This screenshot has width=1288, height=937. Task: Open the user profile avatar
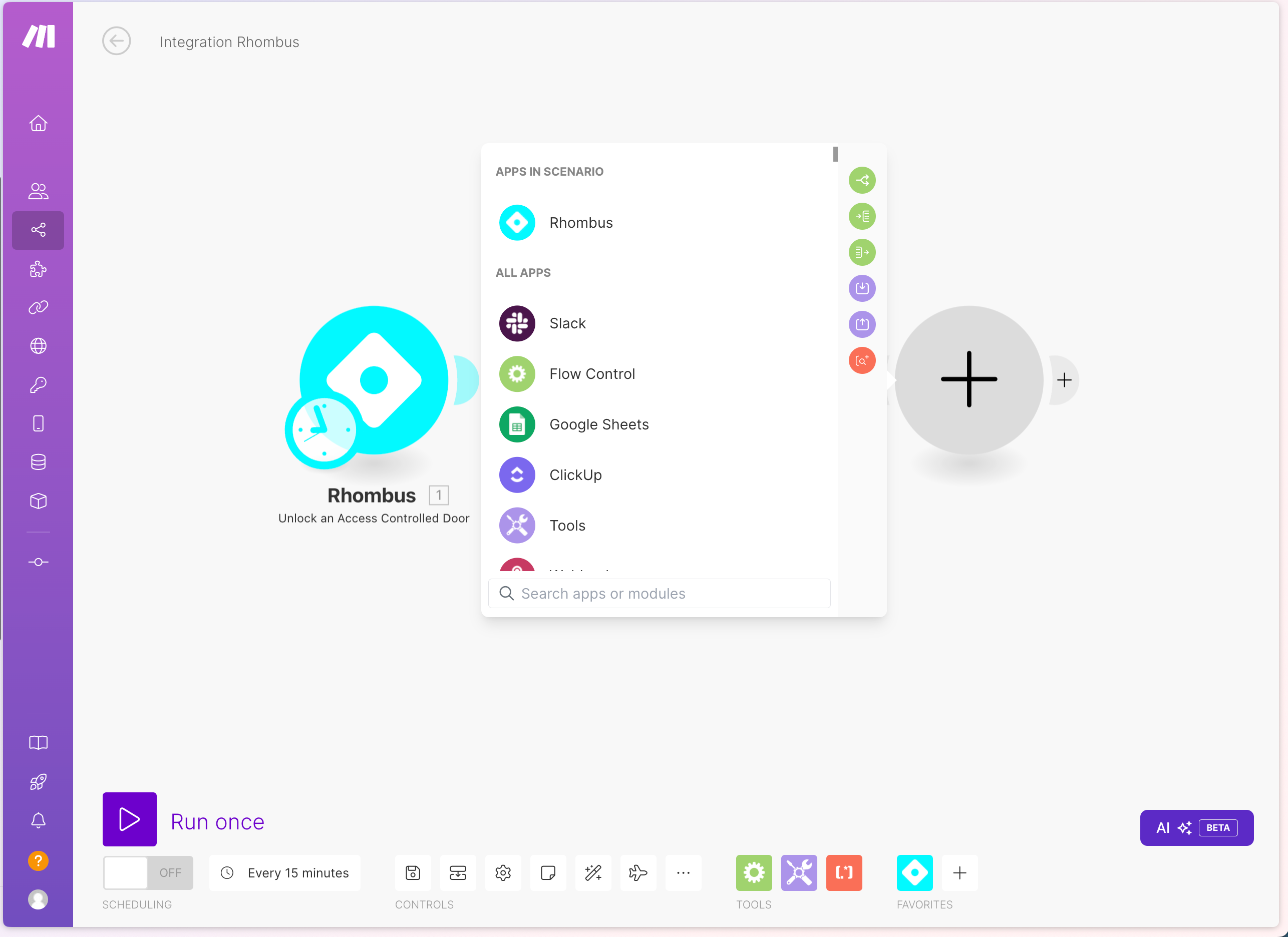pyautogui.click(x=38, y=899)
